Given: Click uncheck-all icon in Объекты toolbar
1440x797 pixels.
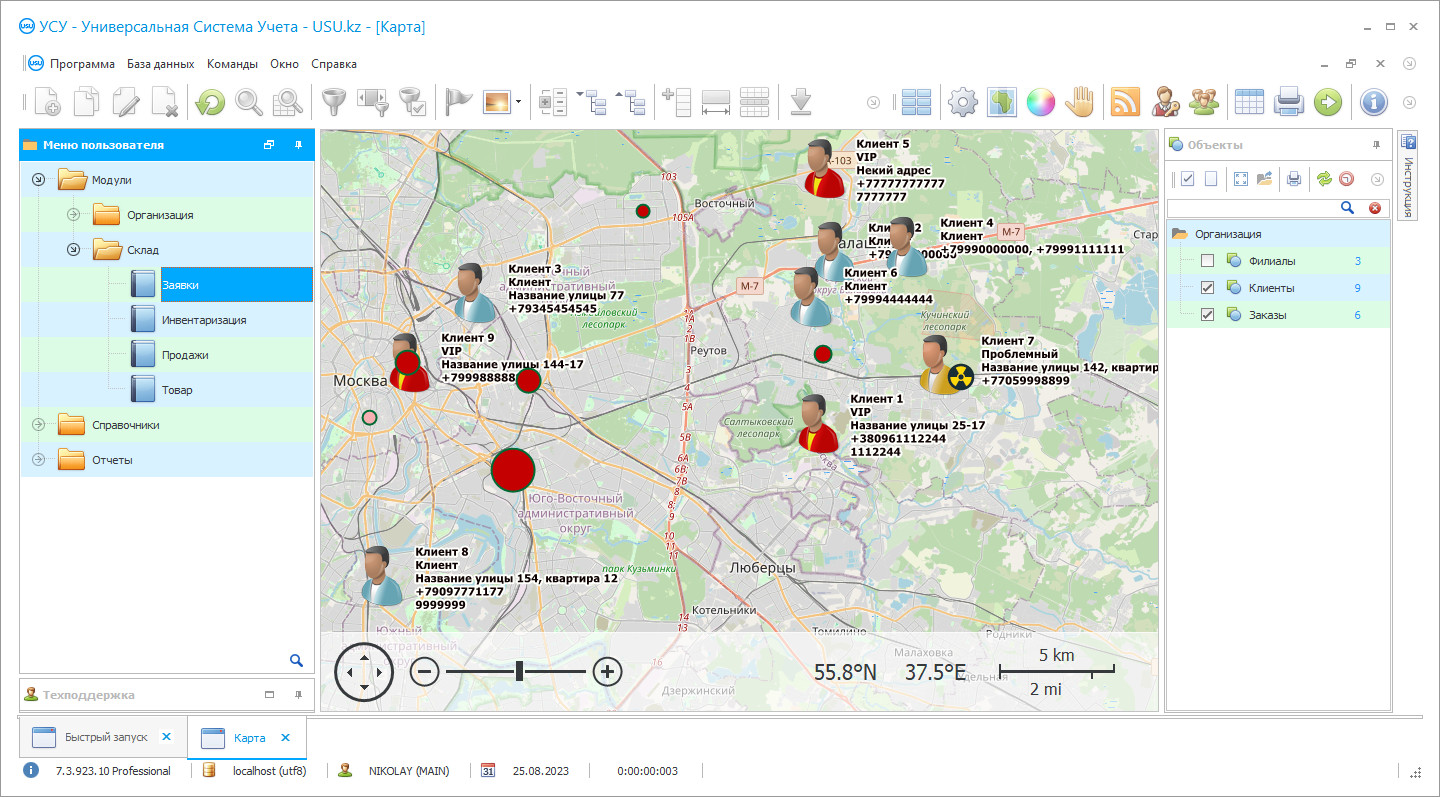Looking at the screenshot, I should (1211, 179).
